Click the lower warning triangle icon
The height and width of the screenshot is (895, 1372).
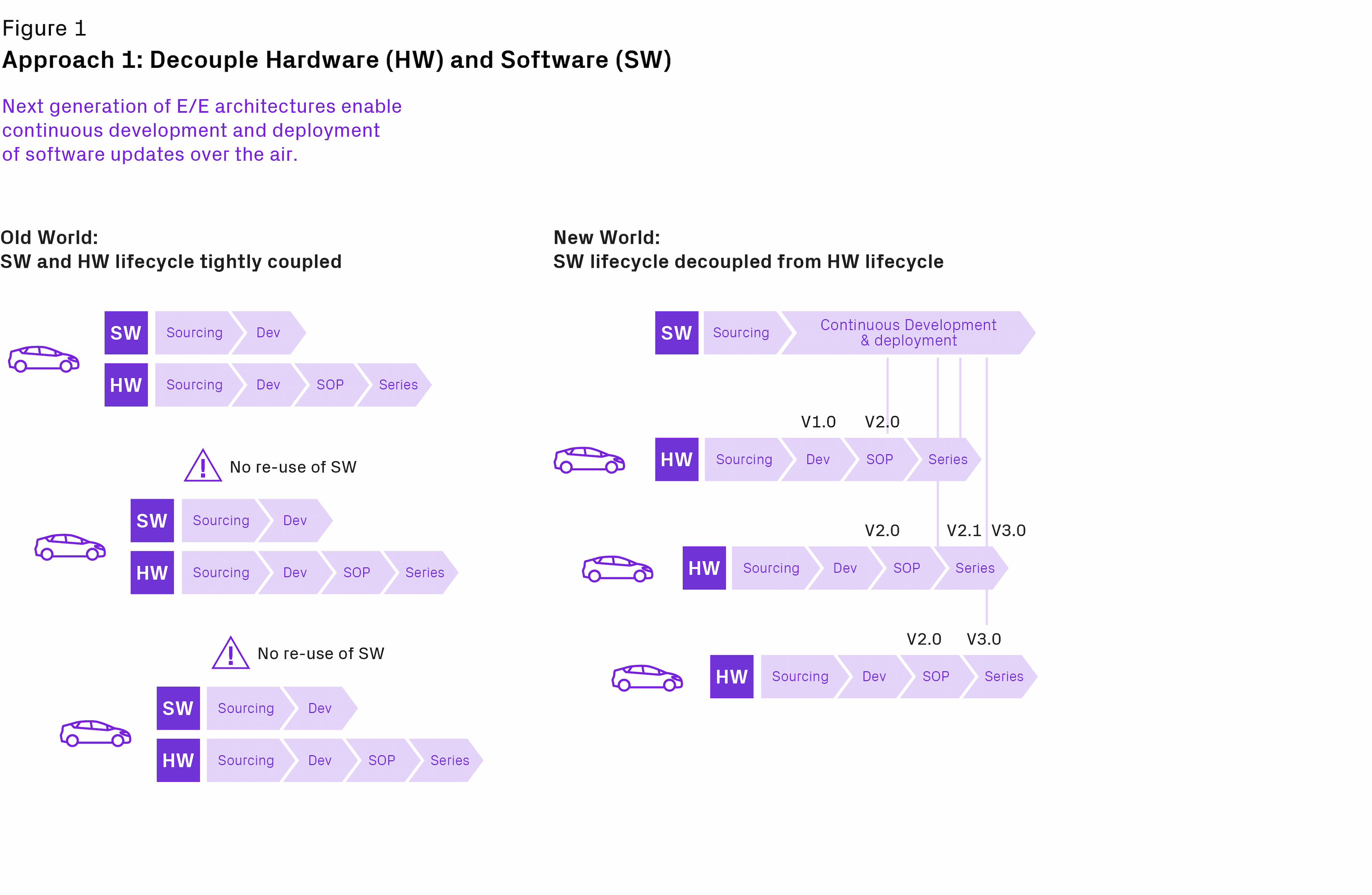(230, 653)
